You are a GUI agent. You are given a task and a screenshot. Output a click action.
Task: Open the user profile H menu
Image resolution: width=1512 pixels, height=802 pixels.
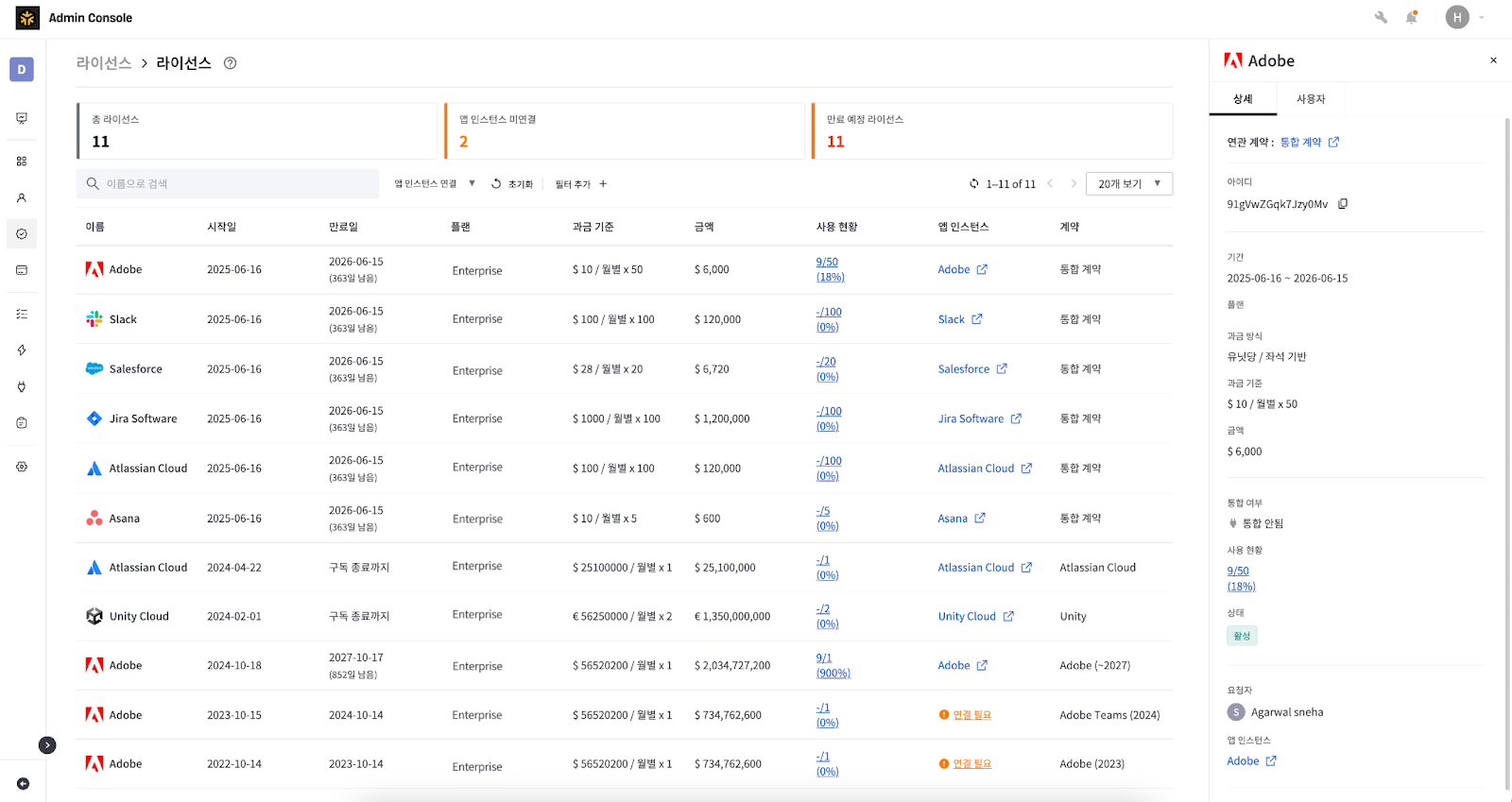[1457, 18]
